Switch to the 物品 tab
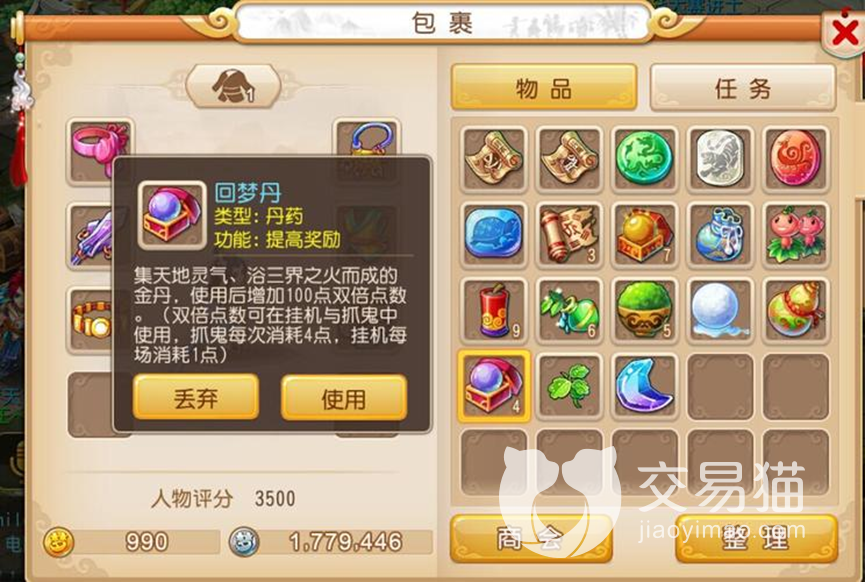The height and width of the screenshot is (582, 865). (x=544, y=88)
